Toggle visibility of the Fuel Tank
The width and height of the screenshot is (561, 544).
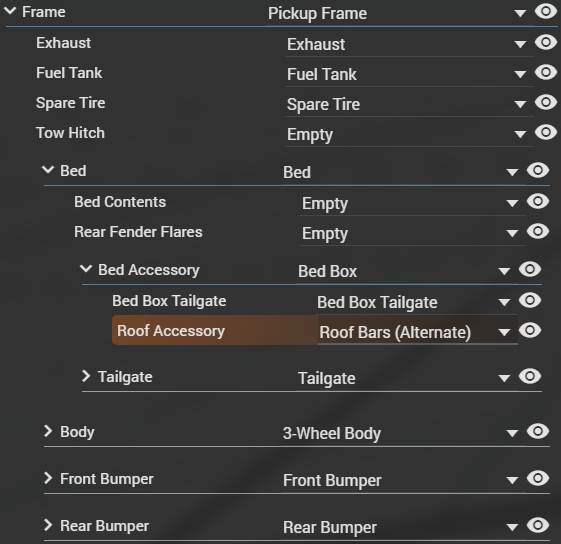point(546,72)
